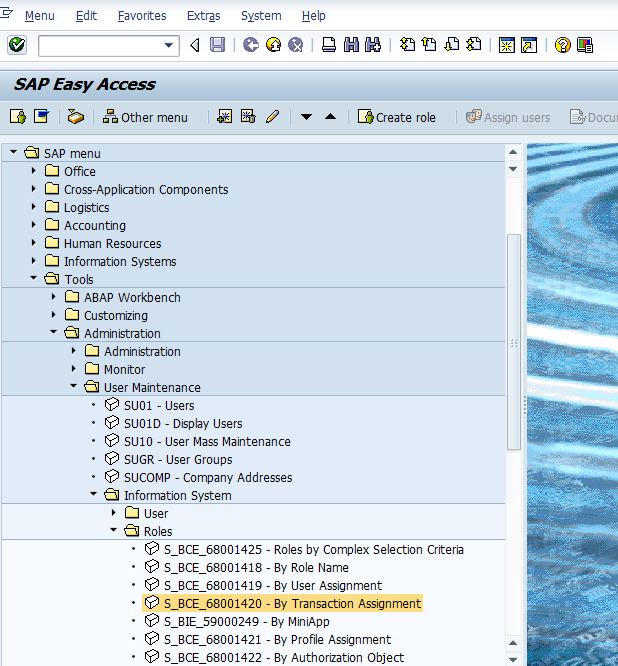
Task: Collapse the Roles folder in Information System
Action: tap(114, 532)
